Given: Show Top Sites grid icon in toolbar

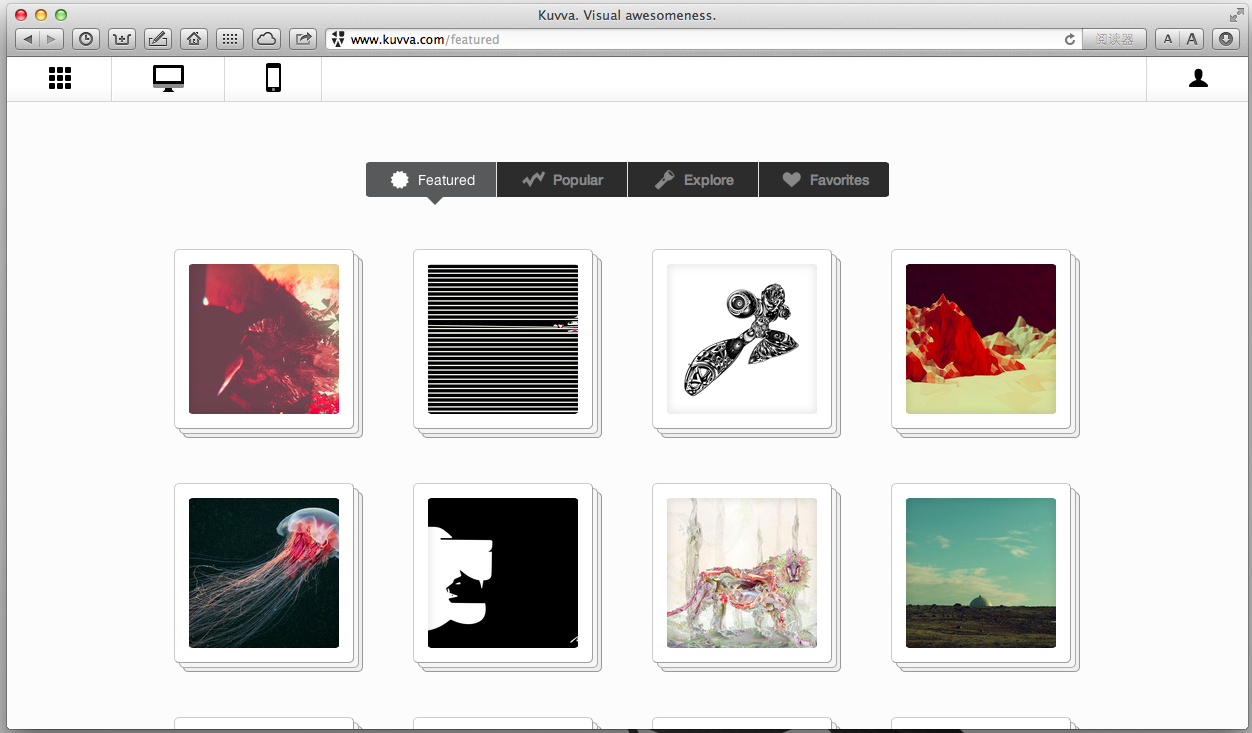Looking at the screenshot, I should [x=230, y=39].
